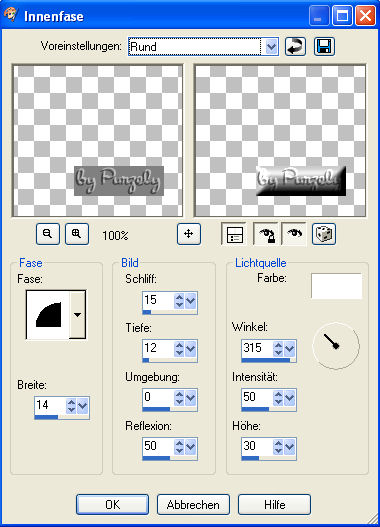Click the Schliff value field showing 15
Viewport: 380px width, 527px height.
point(158,299)
